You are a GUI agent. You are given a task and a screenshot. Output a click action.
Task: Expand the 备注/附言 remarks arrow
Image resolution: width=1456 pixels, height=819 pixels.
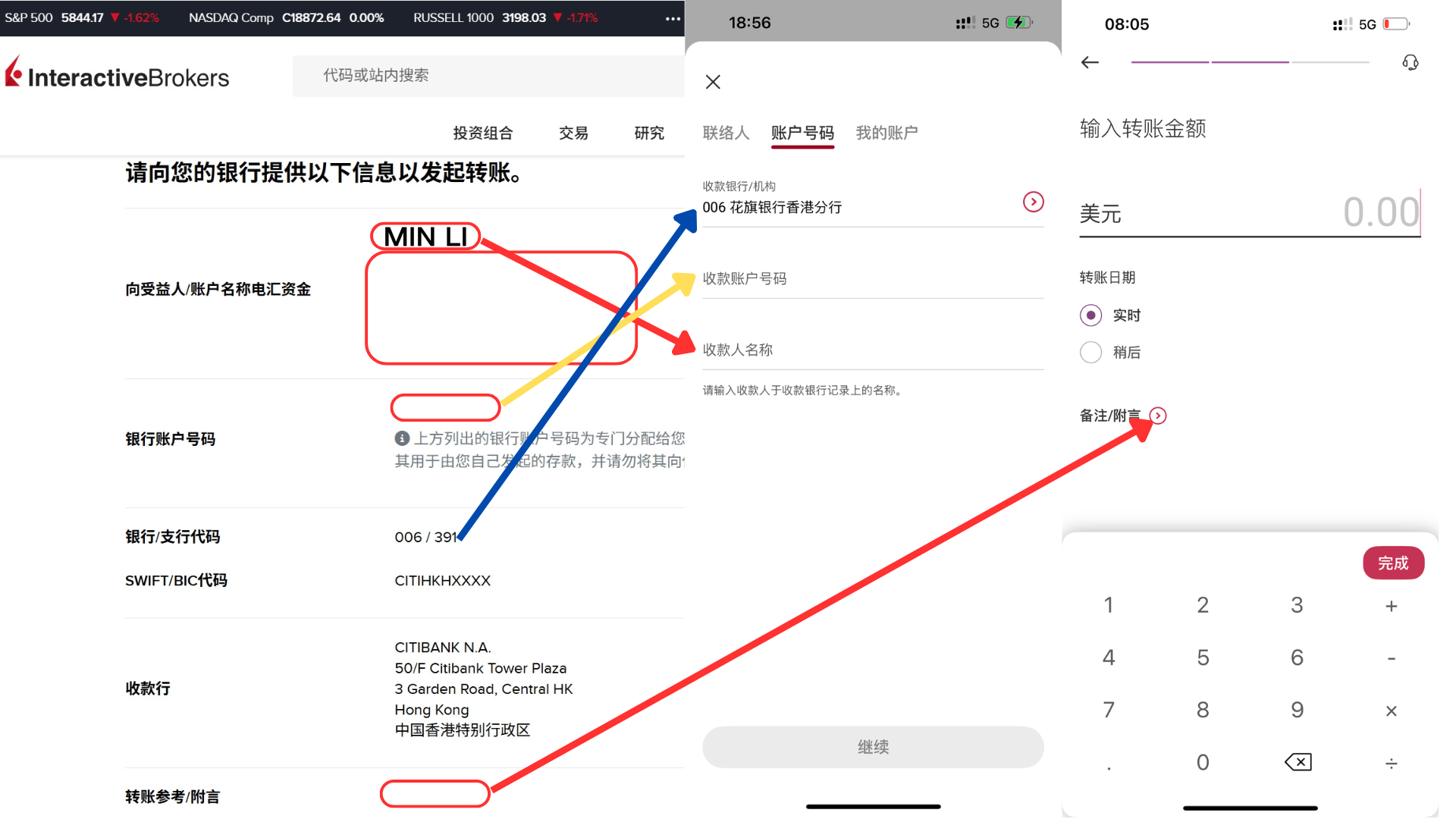pos(1157,416)
